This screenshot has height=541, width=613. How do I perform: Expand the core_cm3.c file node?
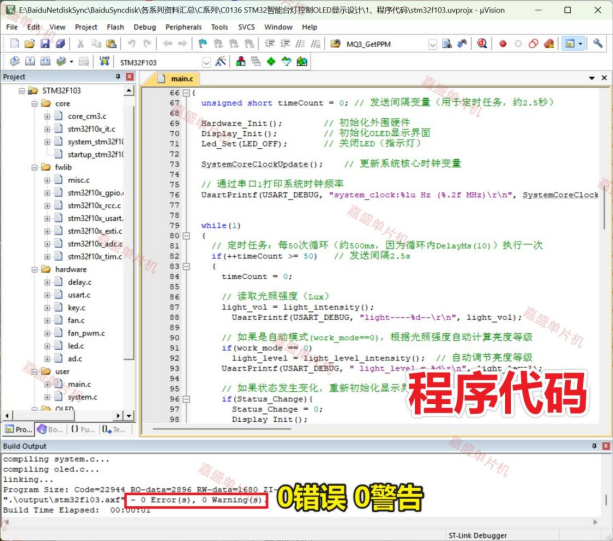47,116
